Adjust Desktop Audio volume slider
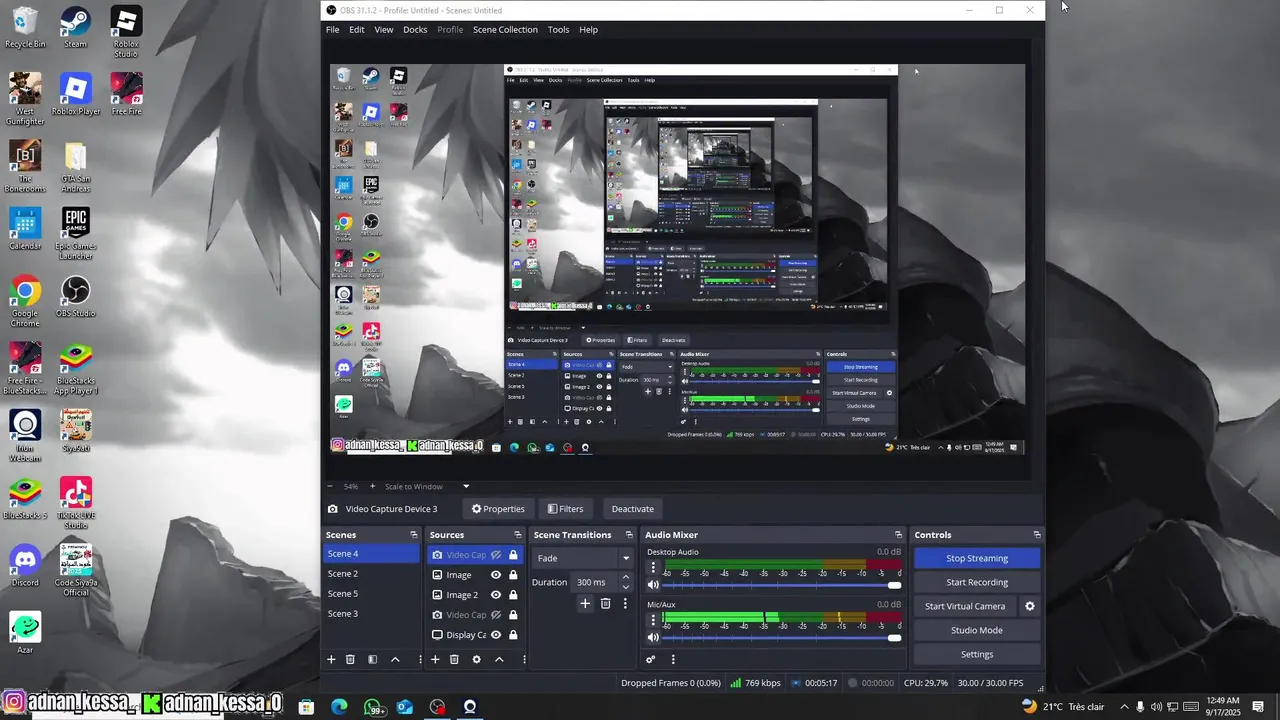Image resolution: width=1280 pixels, height=720 pixels. pyautogui.click(x=782, y=585)
